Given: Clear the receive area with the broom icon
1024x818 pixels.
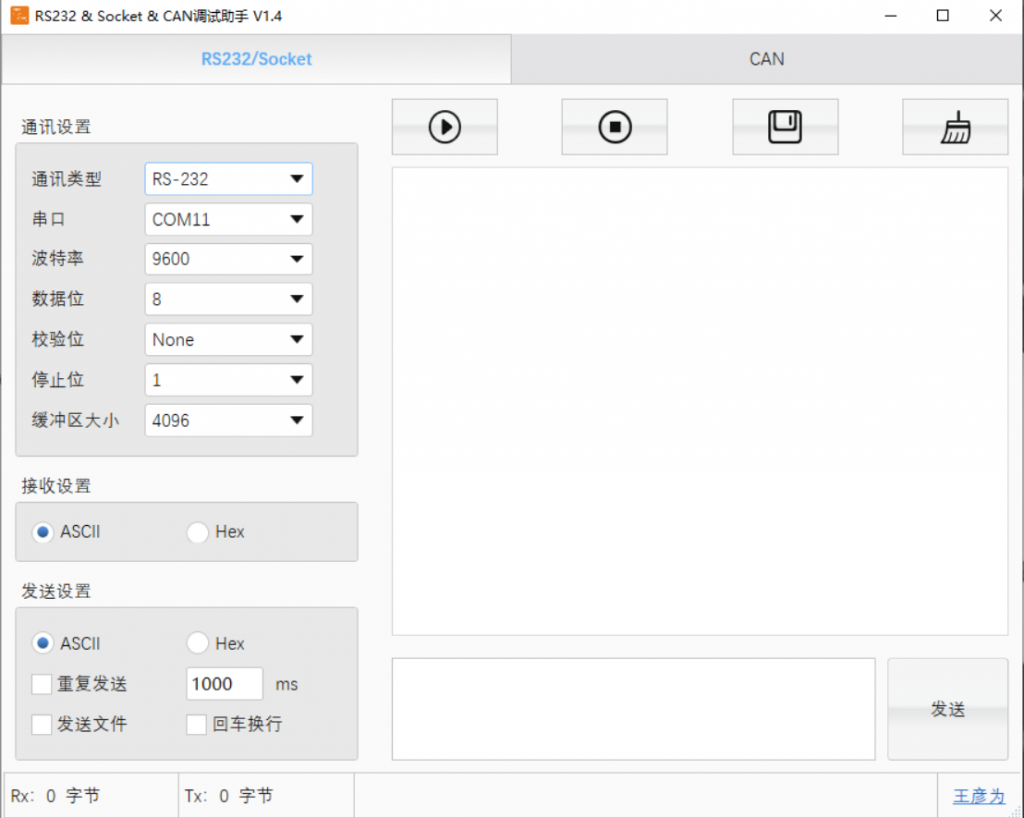Looking at the screenshot, I should point(955,127).
